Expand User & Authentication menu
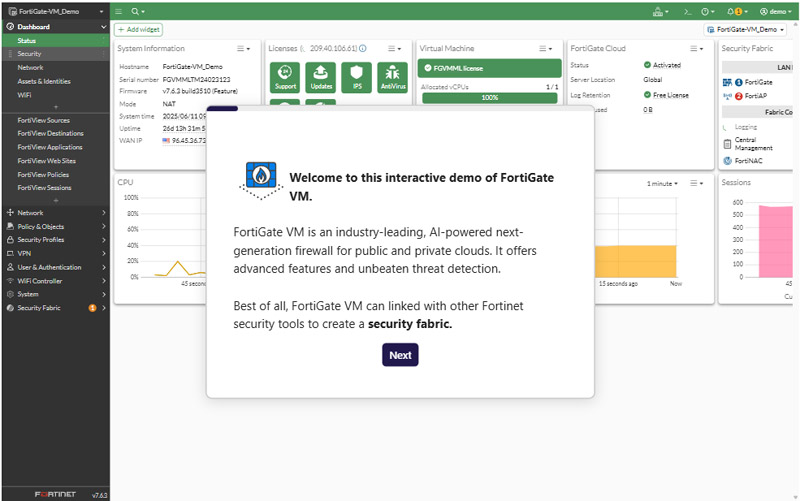 click(x=56, y=267)
